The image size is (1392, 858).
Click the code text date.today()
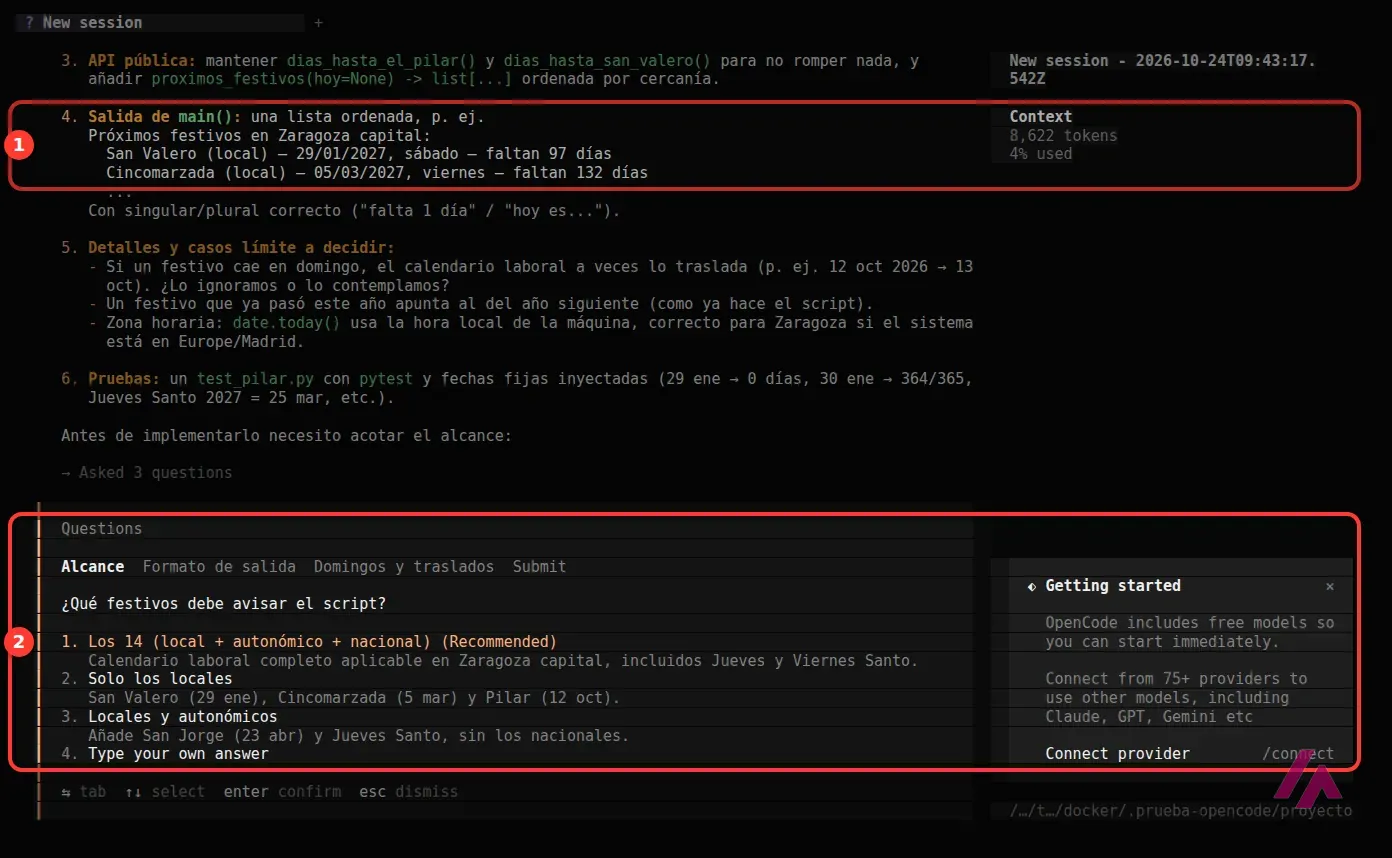click(287, 323)
